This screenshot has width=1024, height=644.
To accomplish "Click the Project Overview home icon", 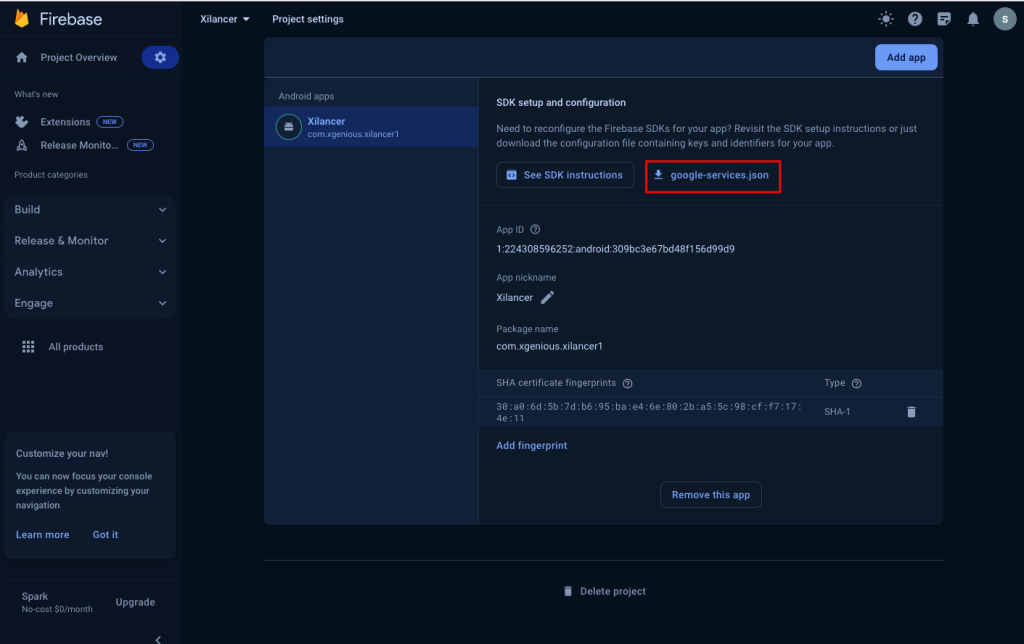I will [22, 57].
